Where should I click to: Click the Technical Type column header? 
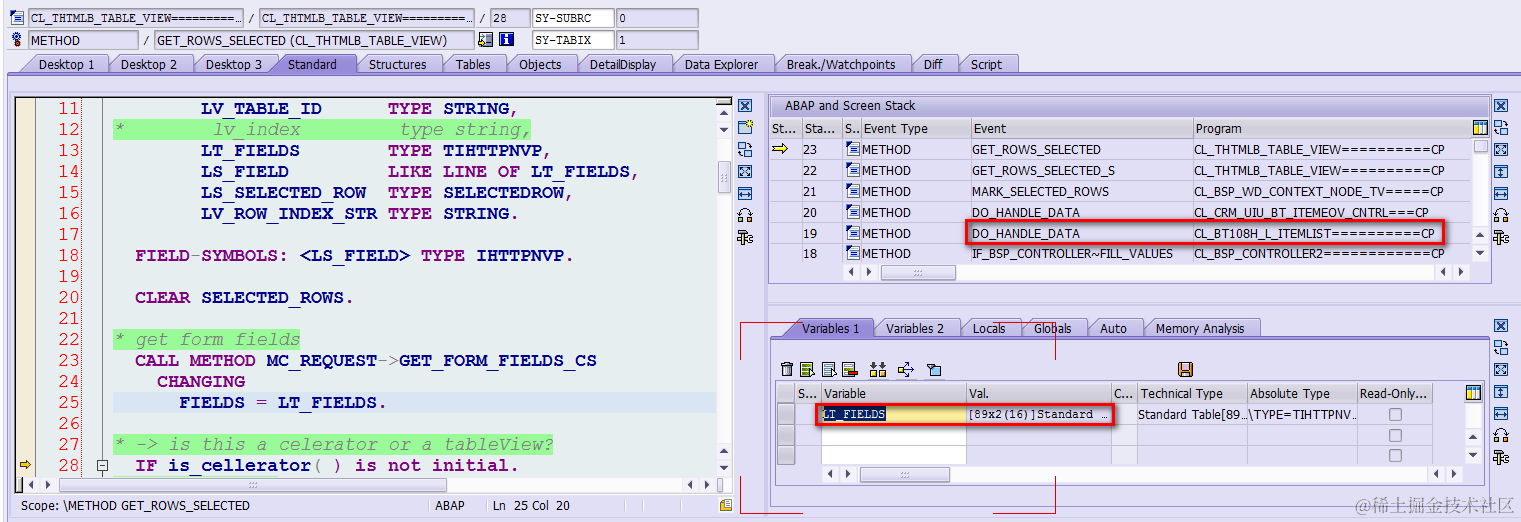[1190, 394]
